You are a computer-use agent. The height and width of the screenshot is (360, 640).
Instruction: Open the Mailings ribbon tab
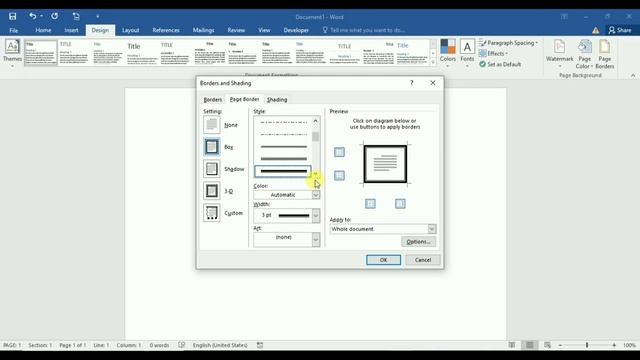[203, 30]
